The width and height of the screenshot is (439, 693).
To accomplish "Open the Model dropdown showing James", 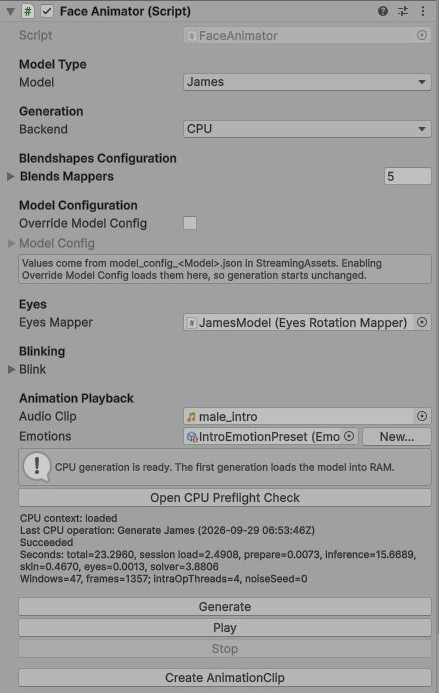I will point(307,82).
